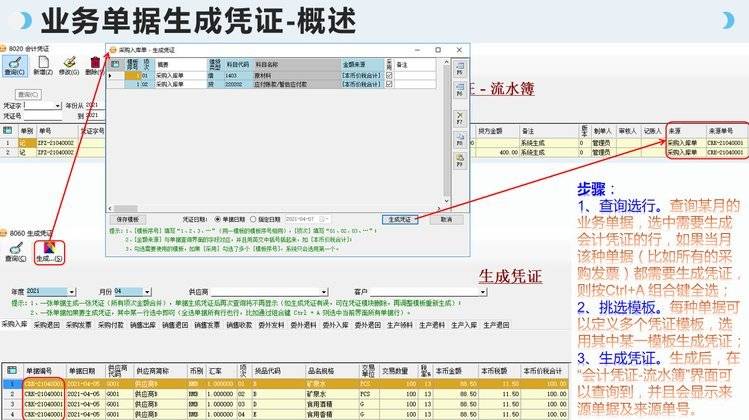
Task: Click the dialog's horizontal scrollbar
Action: point(275,207)
